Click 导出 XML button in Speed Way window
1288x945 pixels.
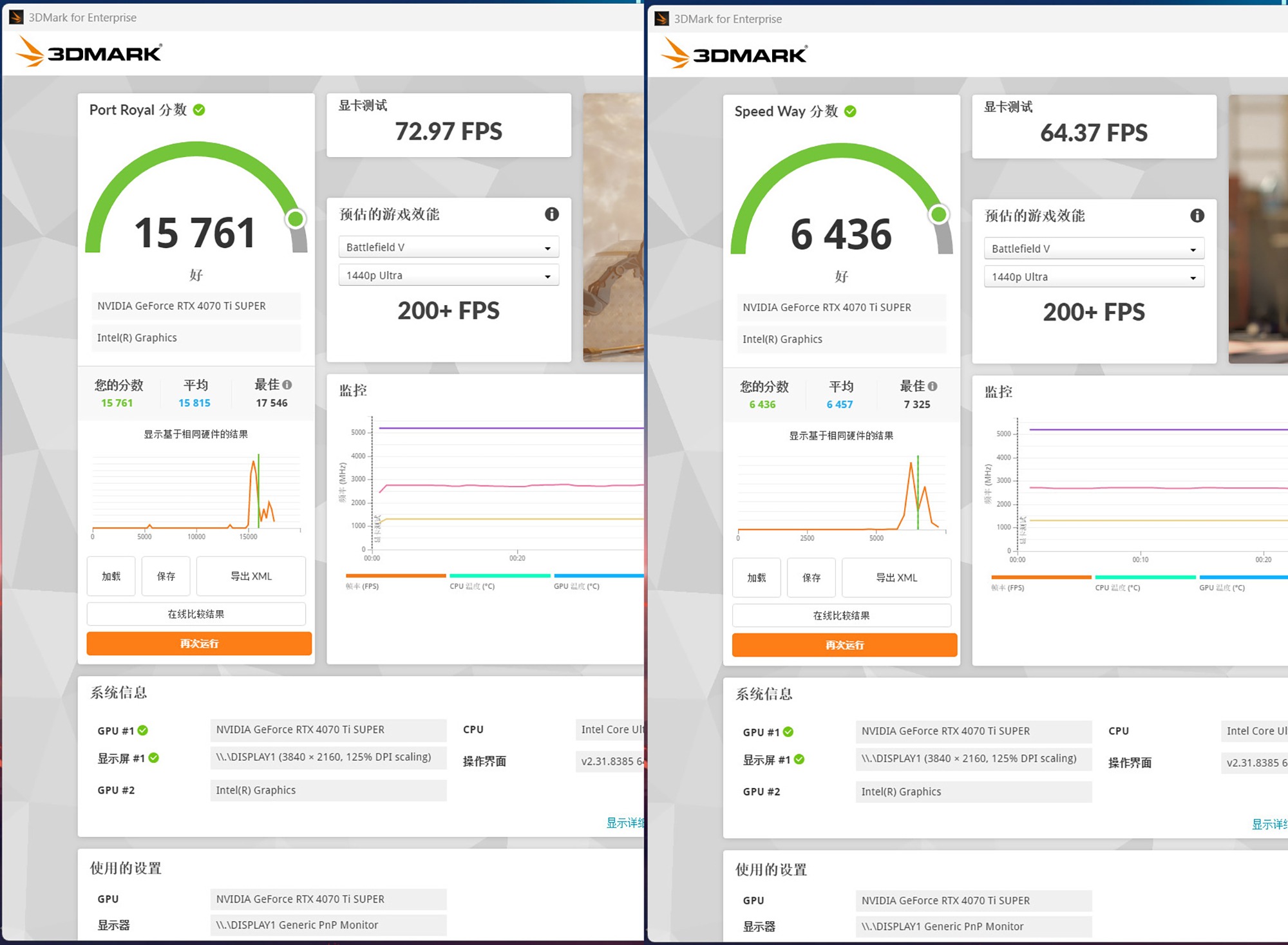pyautogui.click(x=896, y=577)
